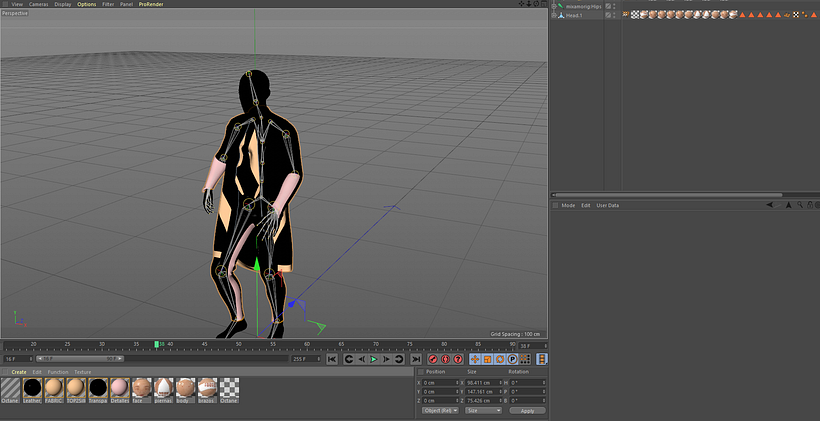Adjust the Size X value stepper
The height and width of the screenshot is (421, 820).
(x=501, y=383)
